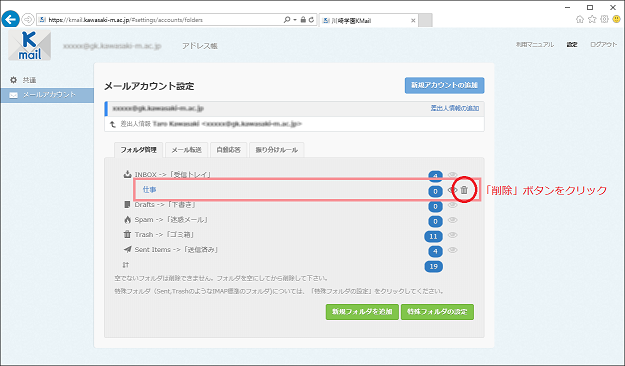
Task: Select 共通 in the settings sidebar
Action: point(29,80)
